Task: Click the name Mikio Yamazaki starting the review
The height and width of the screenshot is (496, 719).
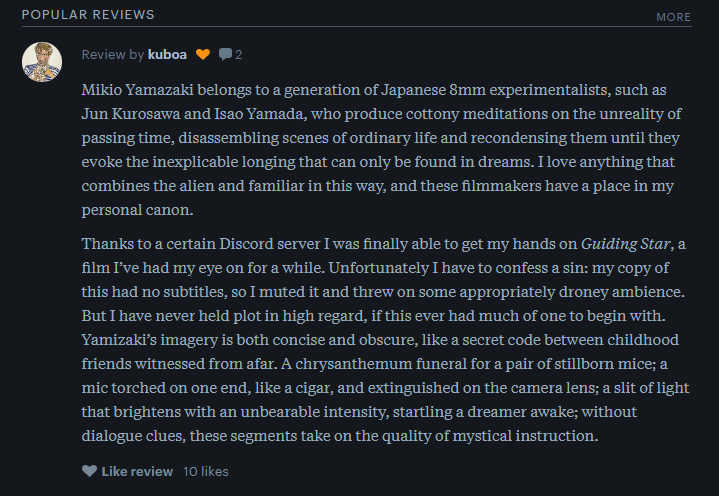Action: (147, 90)
